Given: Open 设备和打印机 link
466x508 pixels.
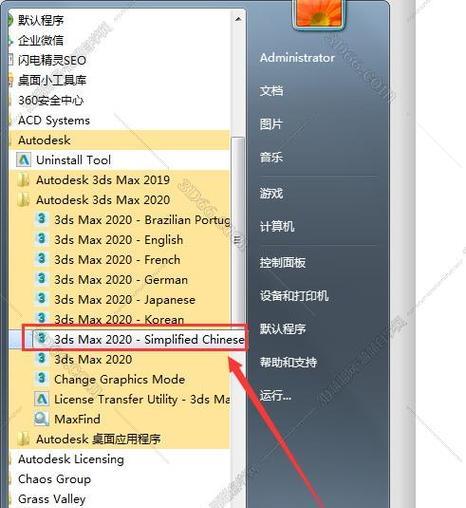Looking at the screenshot, I should point(294,295).
